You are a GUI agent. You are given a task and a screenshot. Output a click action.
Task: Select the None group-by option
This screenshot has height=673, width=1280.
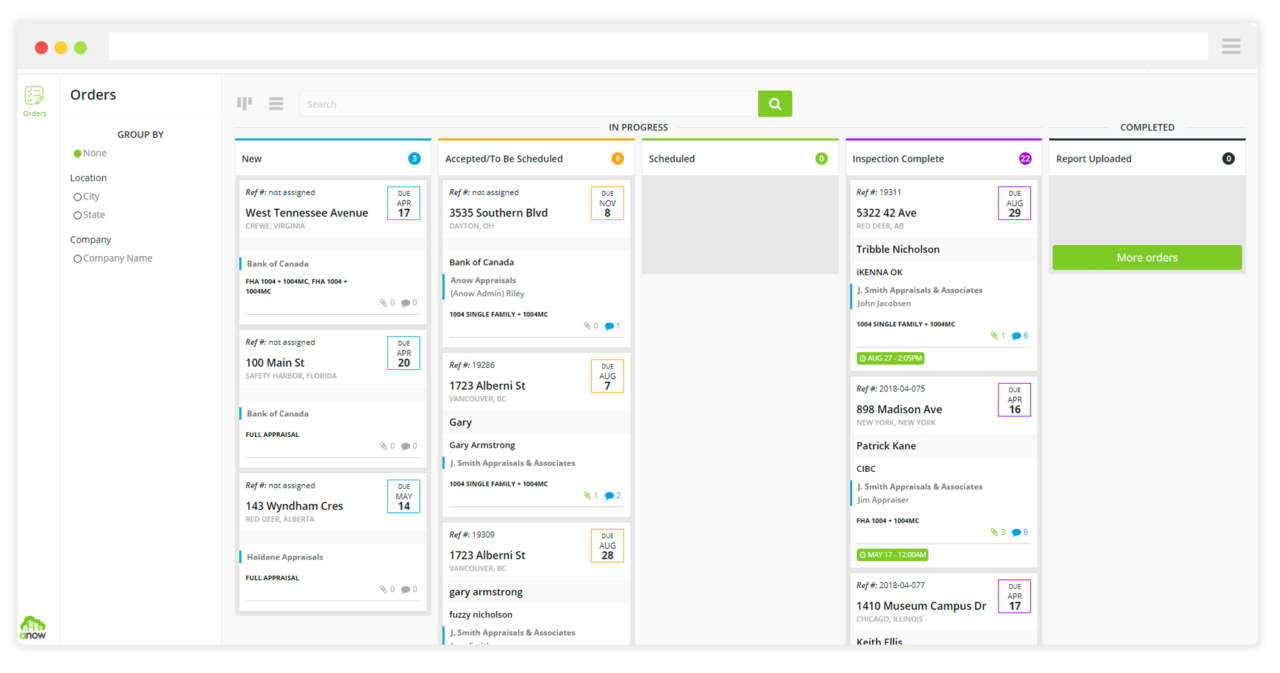[x=78, y=154]
